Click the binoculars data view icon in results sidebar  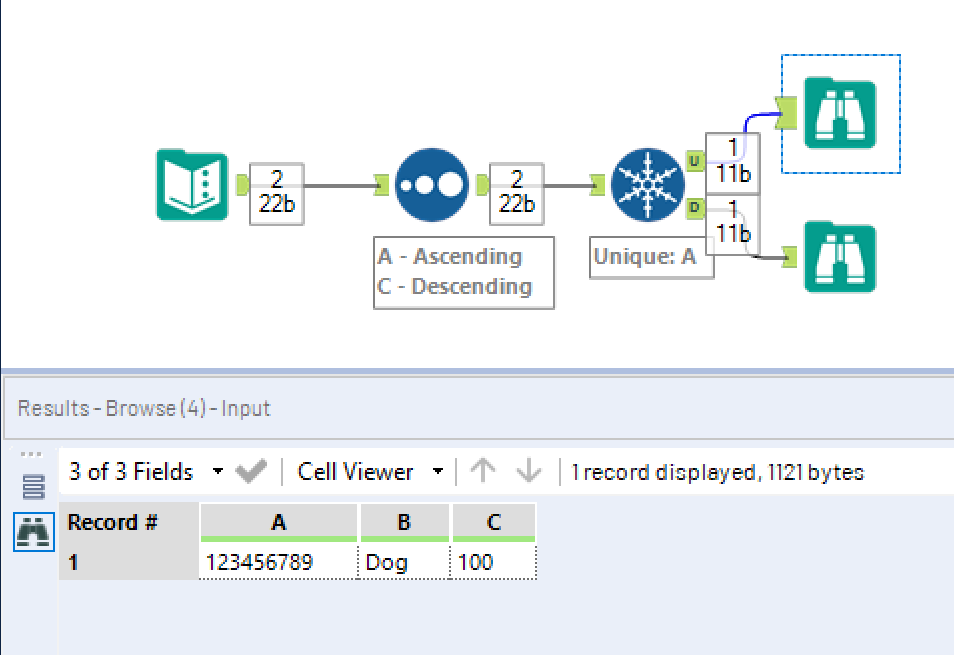[x=34, y=532]
